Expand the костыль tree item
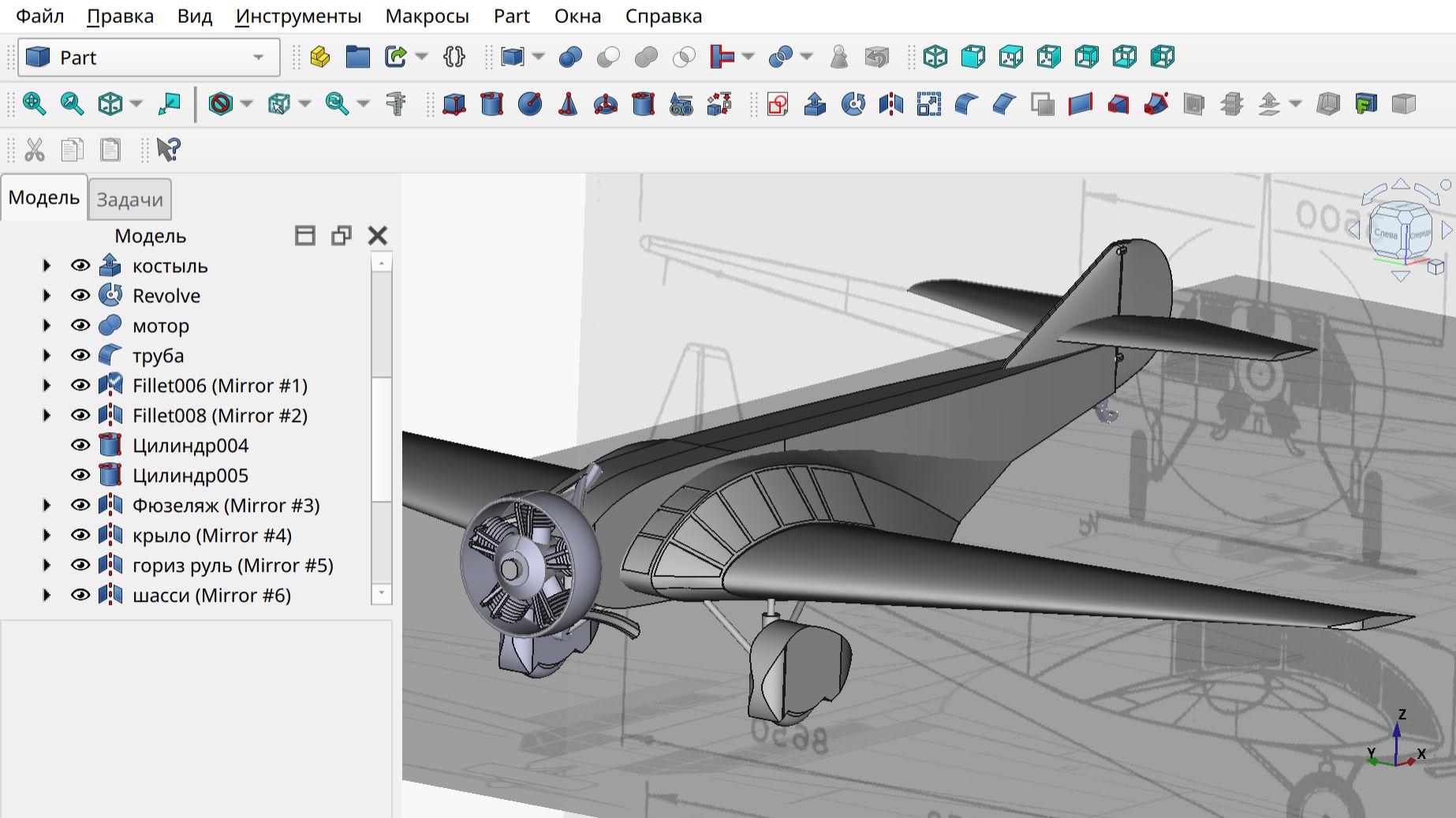The image size is (1456, 818). tap(47, 266)
